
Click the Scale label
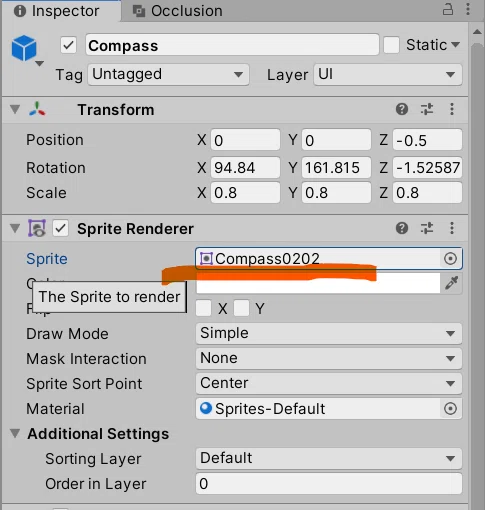(46, 193)
